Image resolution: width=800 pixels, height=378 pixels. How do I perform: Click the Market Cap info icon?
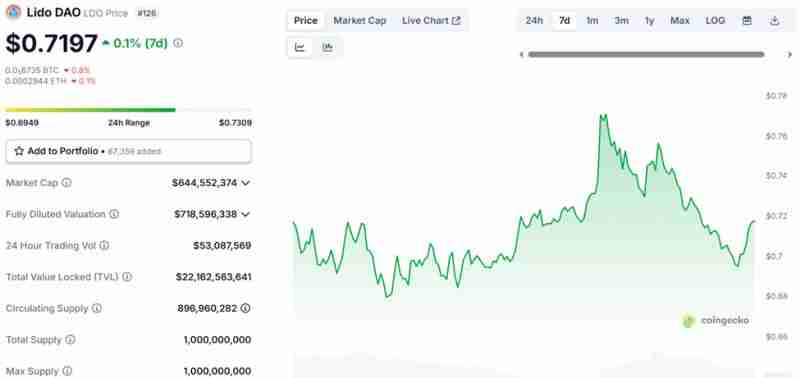[66, 183]
